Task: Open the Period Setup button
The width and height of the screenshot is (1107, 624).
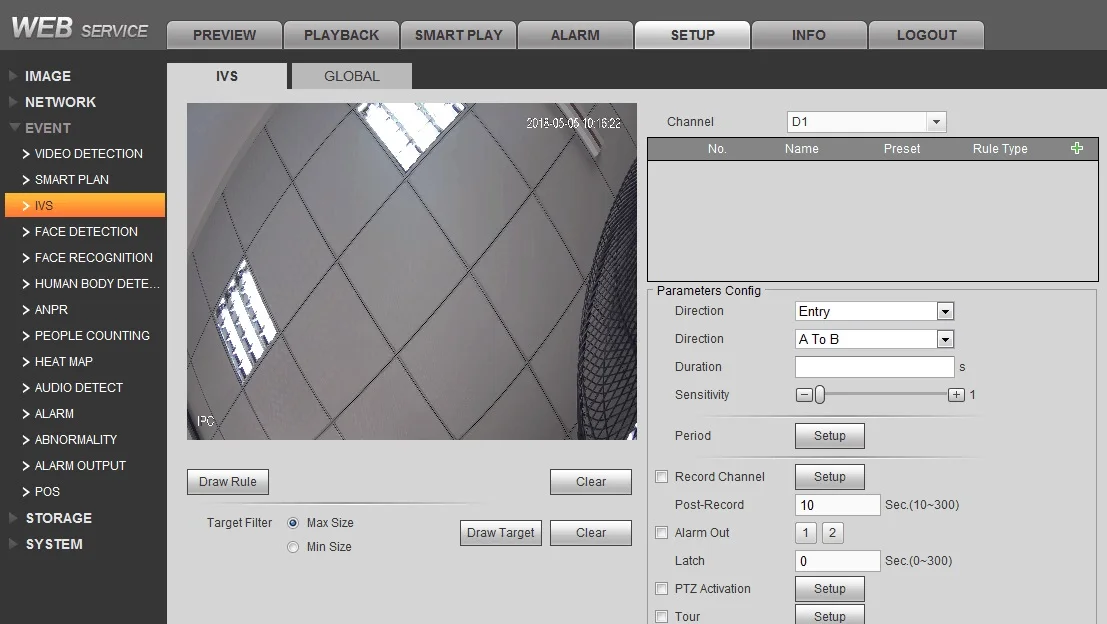Action: pos(830,436)
